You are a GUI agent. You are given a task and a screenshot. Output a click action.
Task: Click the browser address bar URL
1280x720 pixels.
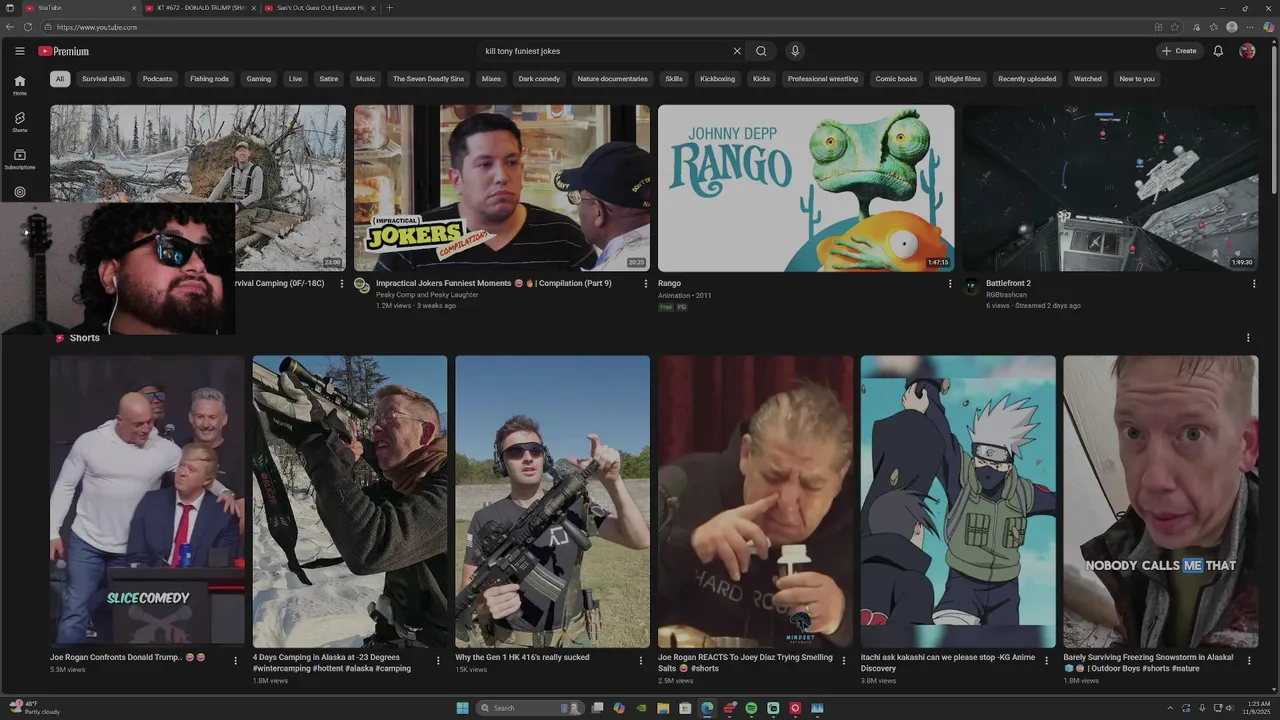[97, 27]
